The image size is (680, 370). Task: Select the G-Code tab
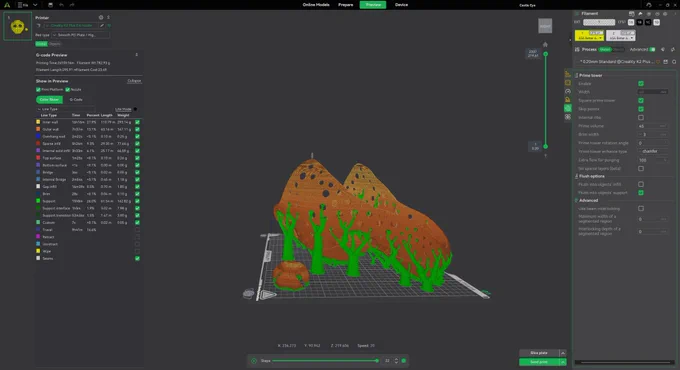point(76,99)
